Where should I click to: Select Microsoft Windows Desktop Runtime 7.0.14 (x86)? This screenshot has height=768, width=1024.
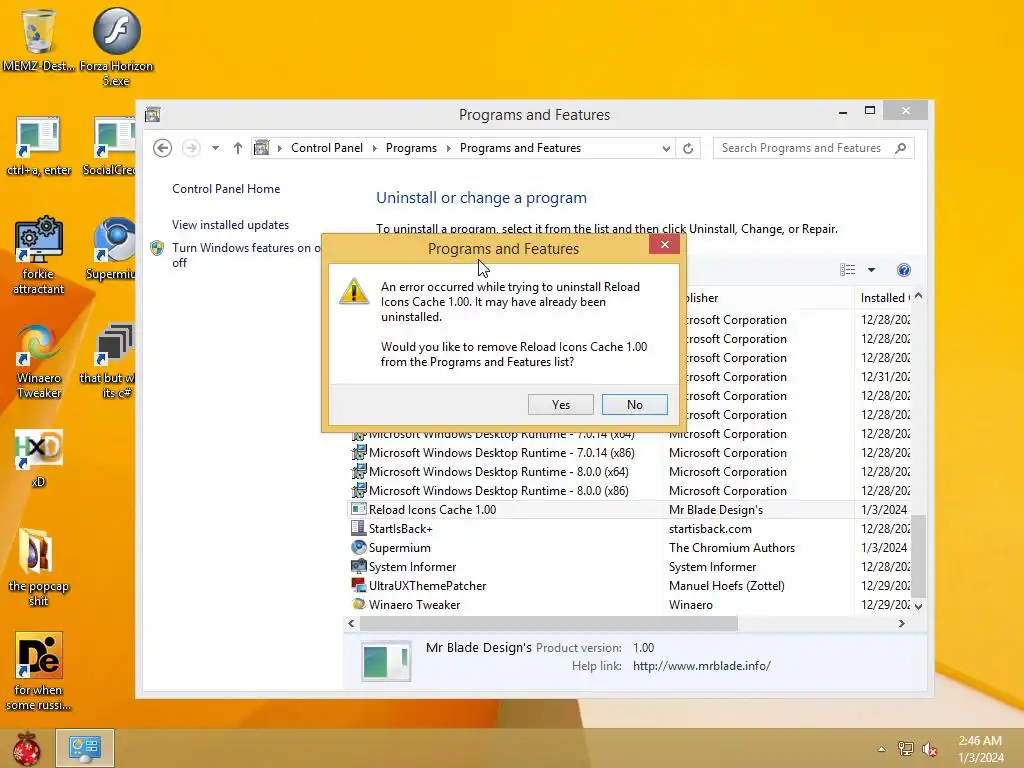[x=502, y=453]
